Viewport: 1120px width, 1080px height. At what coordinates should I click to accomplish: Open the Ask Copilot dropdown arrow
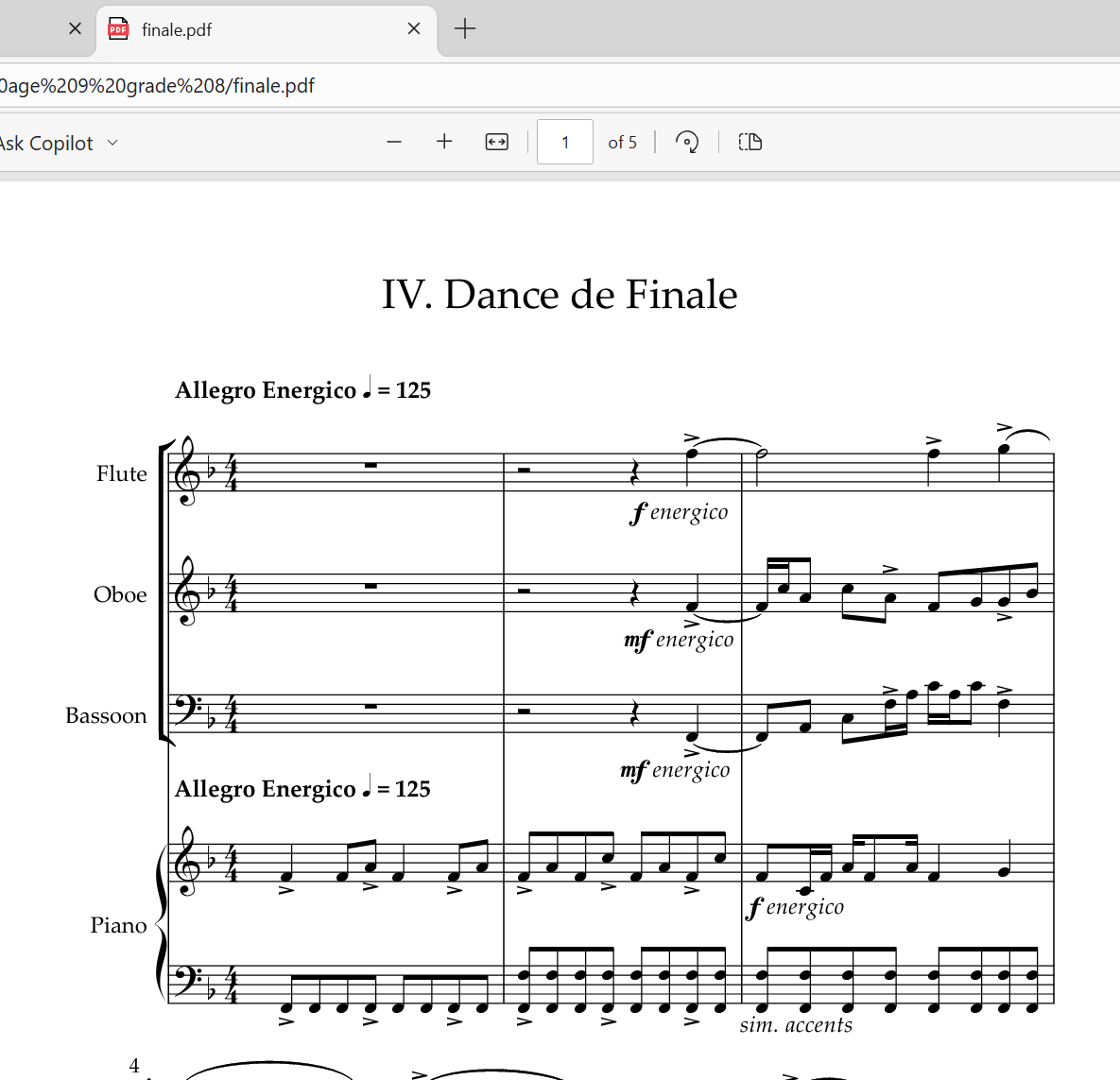click(112, 143)
